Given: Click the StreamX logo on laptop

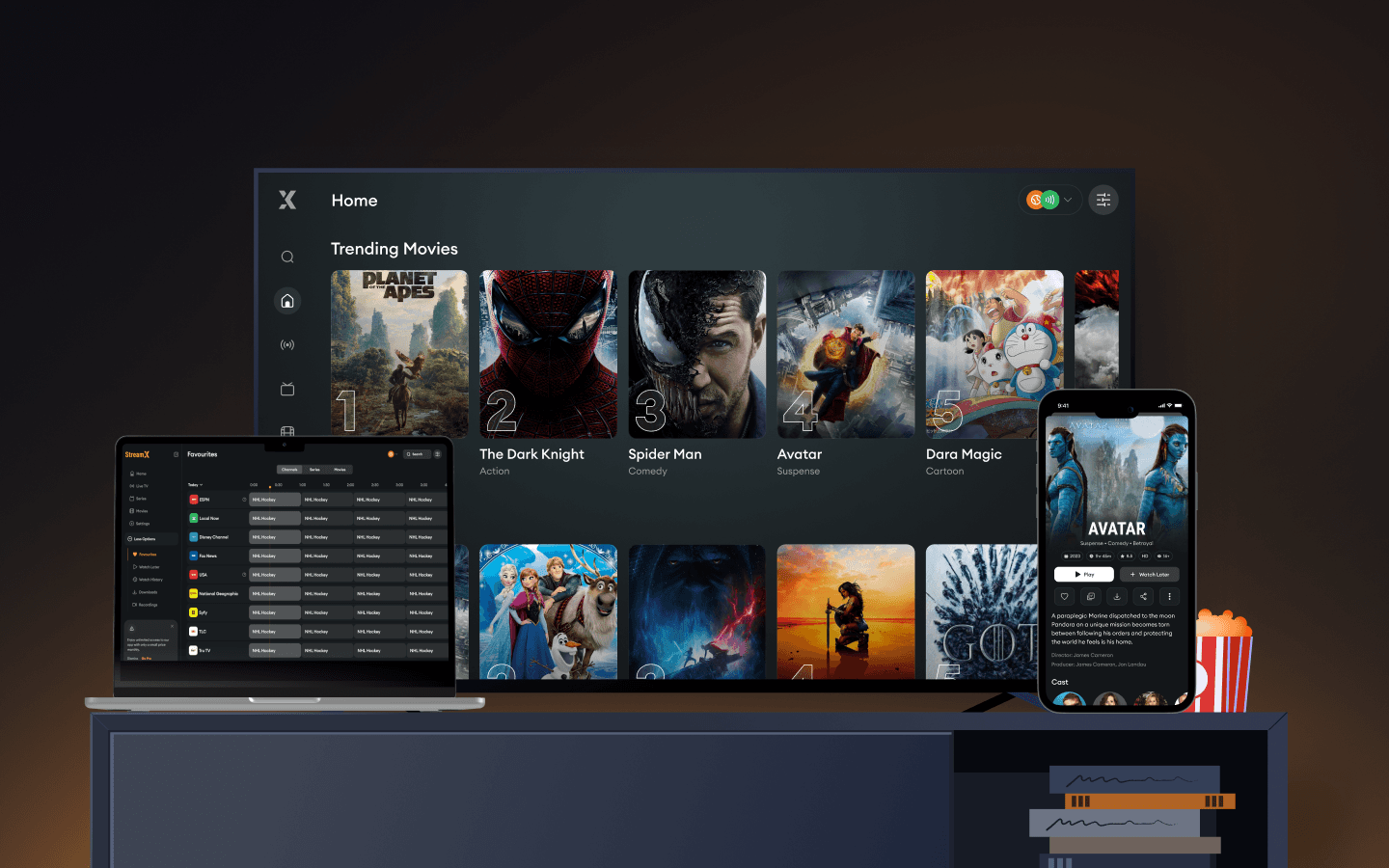Looking at the screenshot, I should [x=137, y=454].
